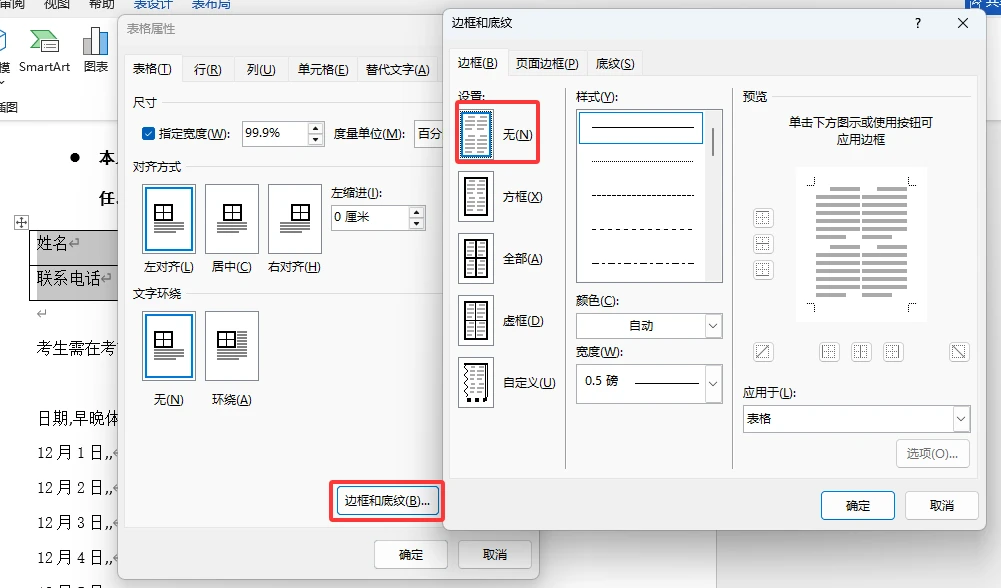
Task: Click the 边框和底纹 button
Action: click(x=386, y=501)
